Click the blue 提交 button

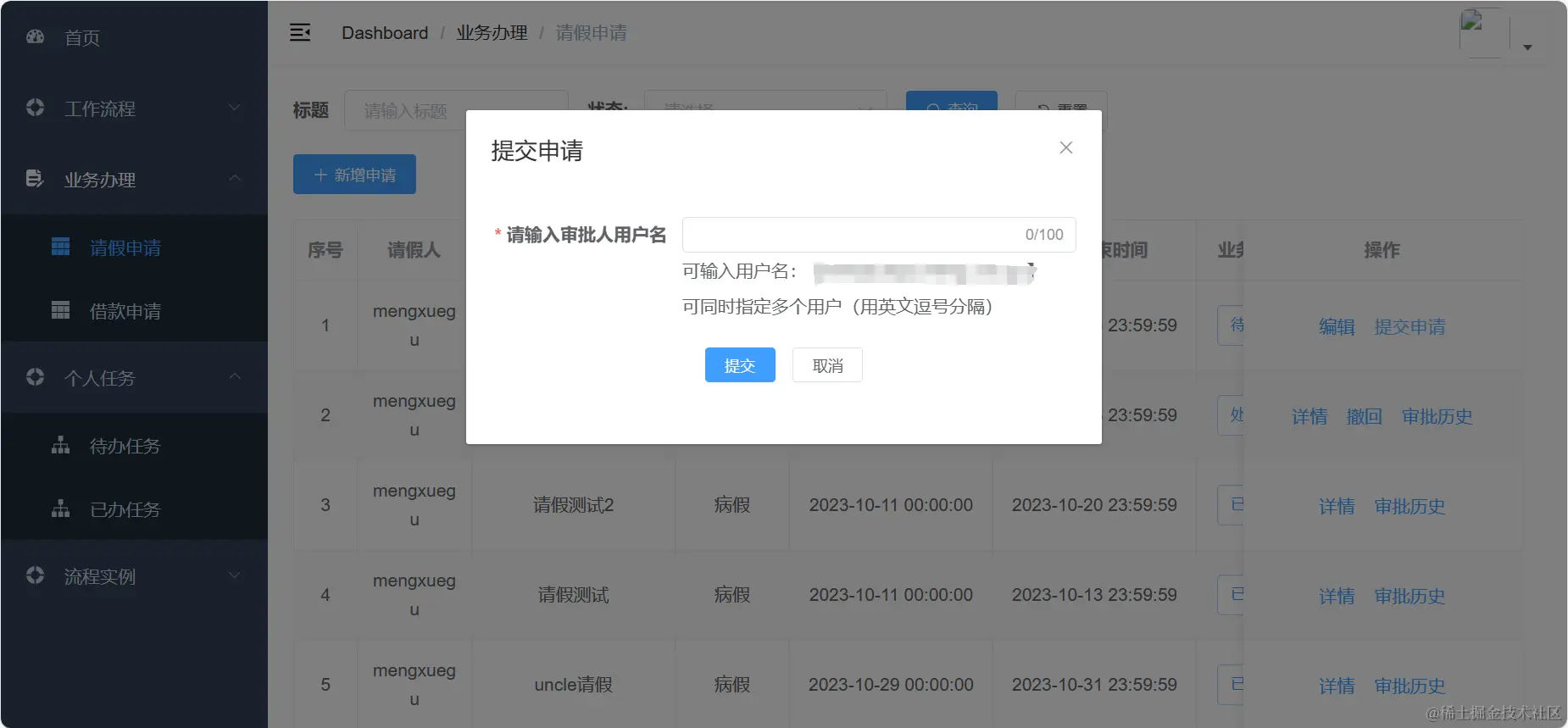(x=740, y=364)
